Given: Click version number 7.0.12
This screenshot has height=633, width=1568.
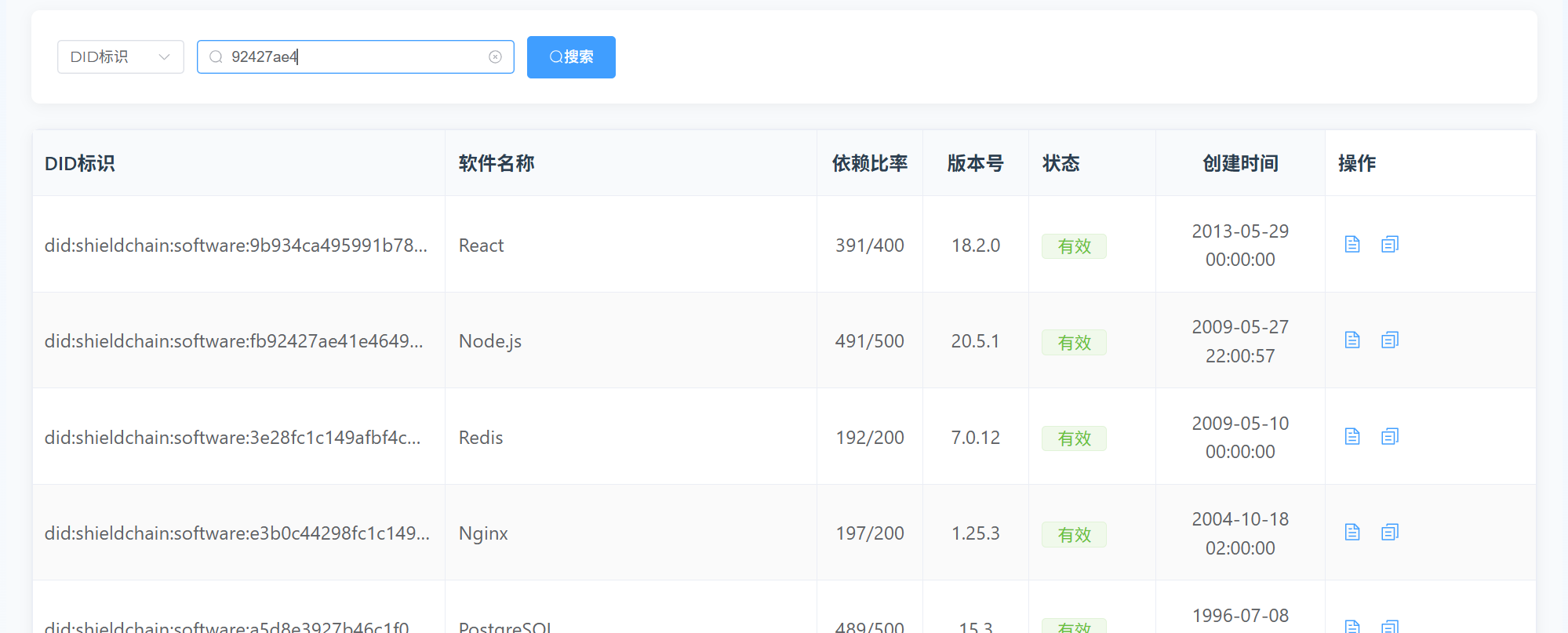Looking at the screenshot, I should pyautogui.click(x=976, y=438).
